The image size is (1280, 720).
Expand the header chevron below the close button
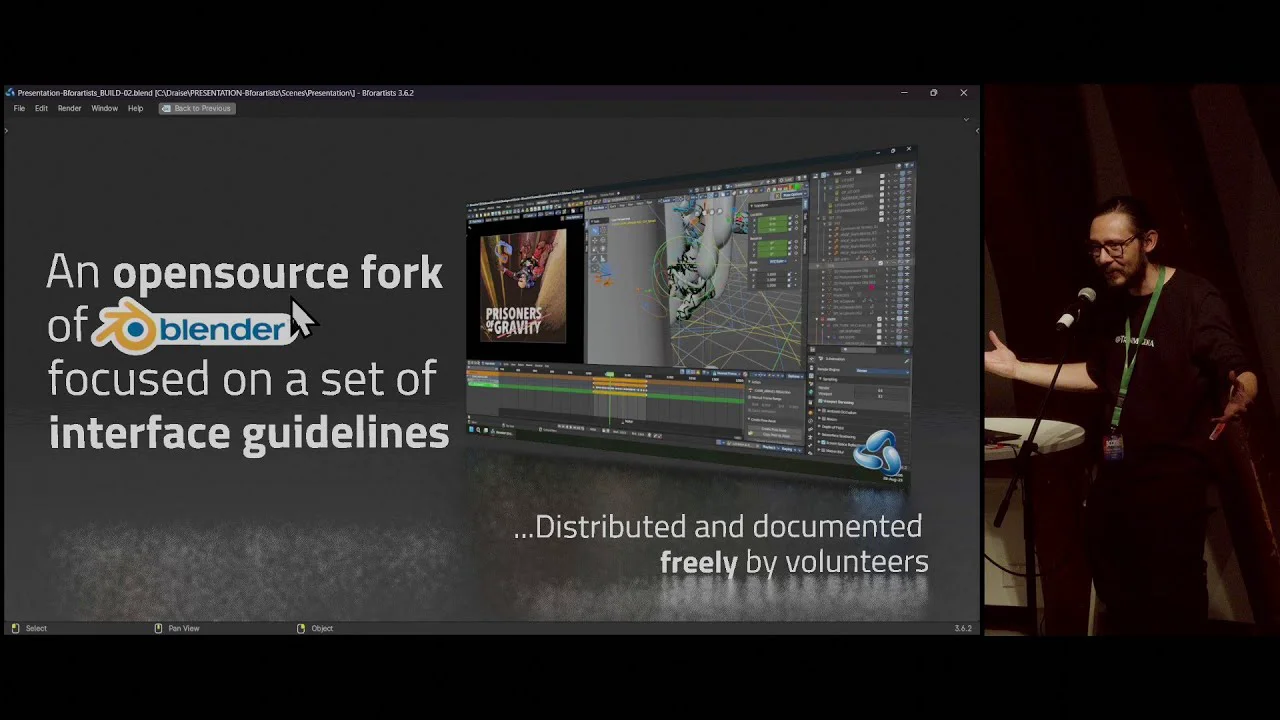(x=965, y=119)
